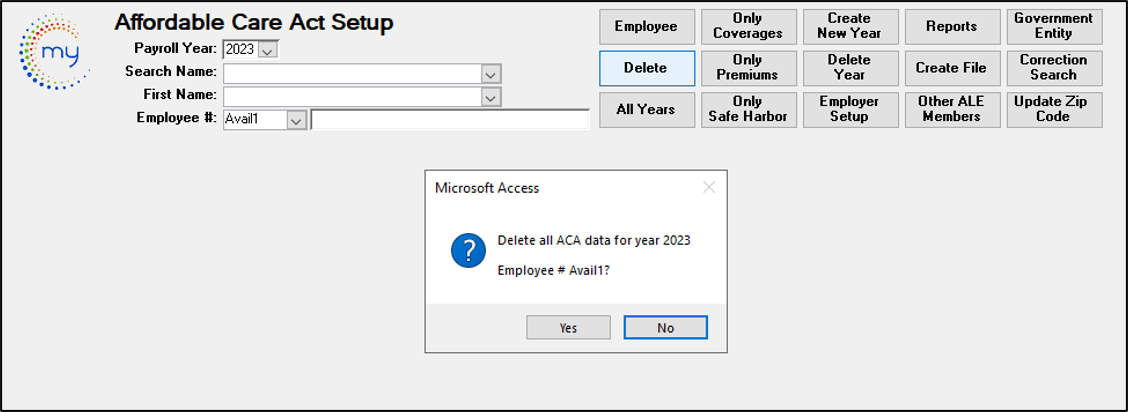Click the Delete Year button
The width and height of the screenshot is (1128, 412).
click(850, 68)
